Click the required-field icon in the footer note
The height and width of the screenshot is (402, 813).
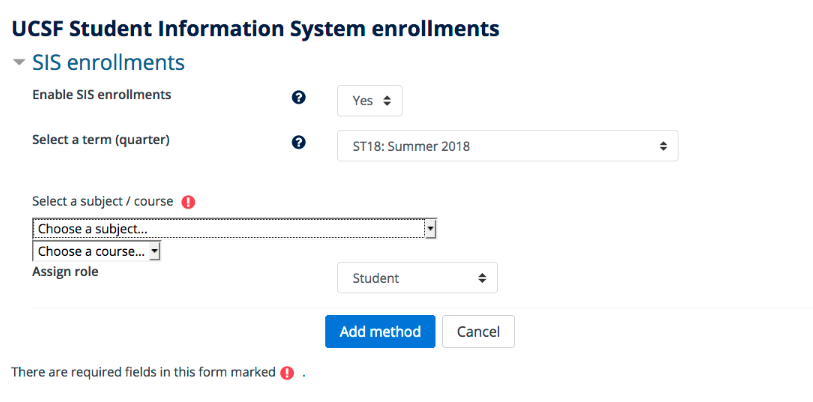pyautogui.click(x=287, y=372)
